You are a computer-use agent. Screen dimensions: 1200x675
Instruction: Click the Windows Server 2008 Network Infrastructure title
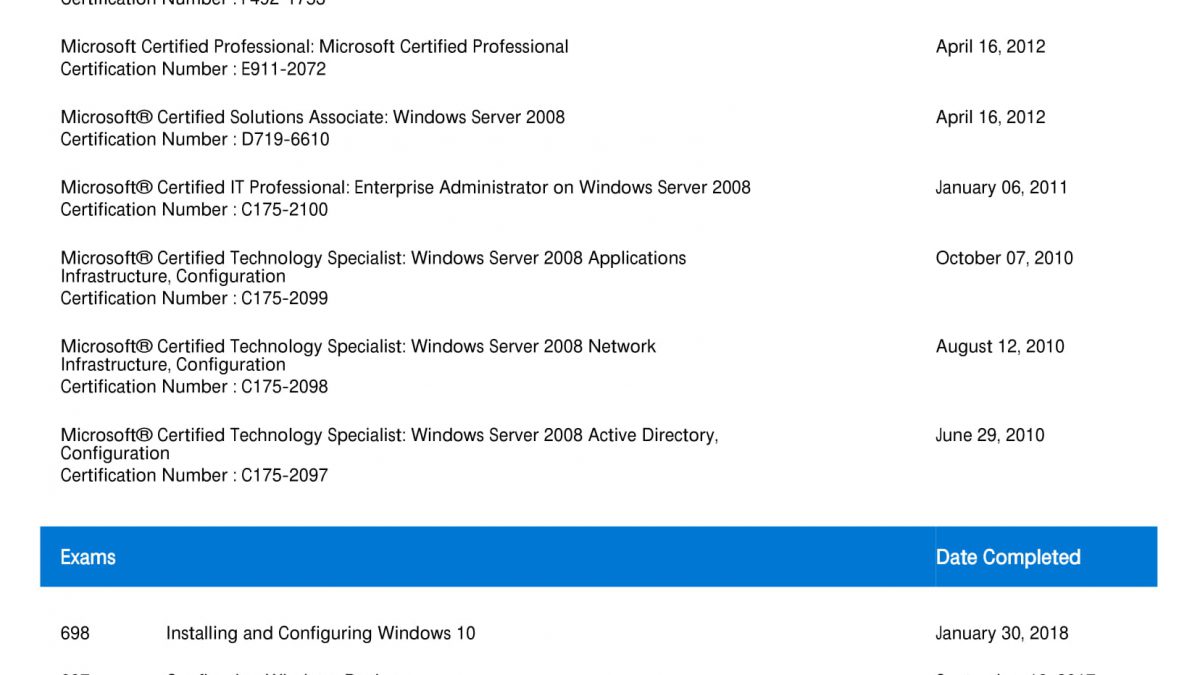pos(358,355)
